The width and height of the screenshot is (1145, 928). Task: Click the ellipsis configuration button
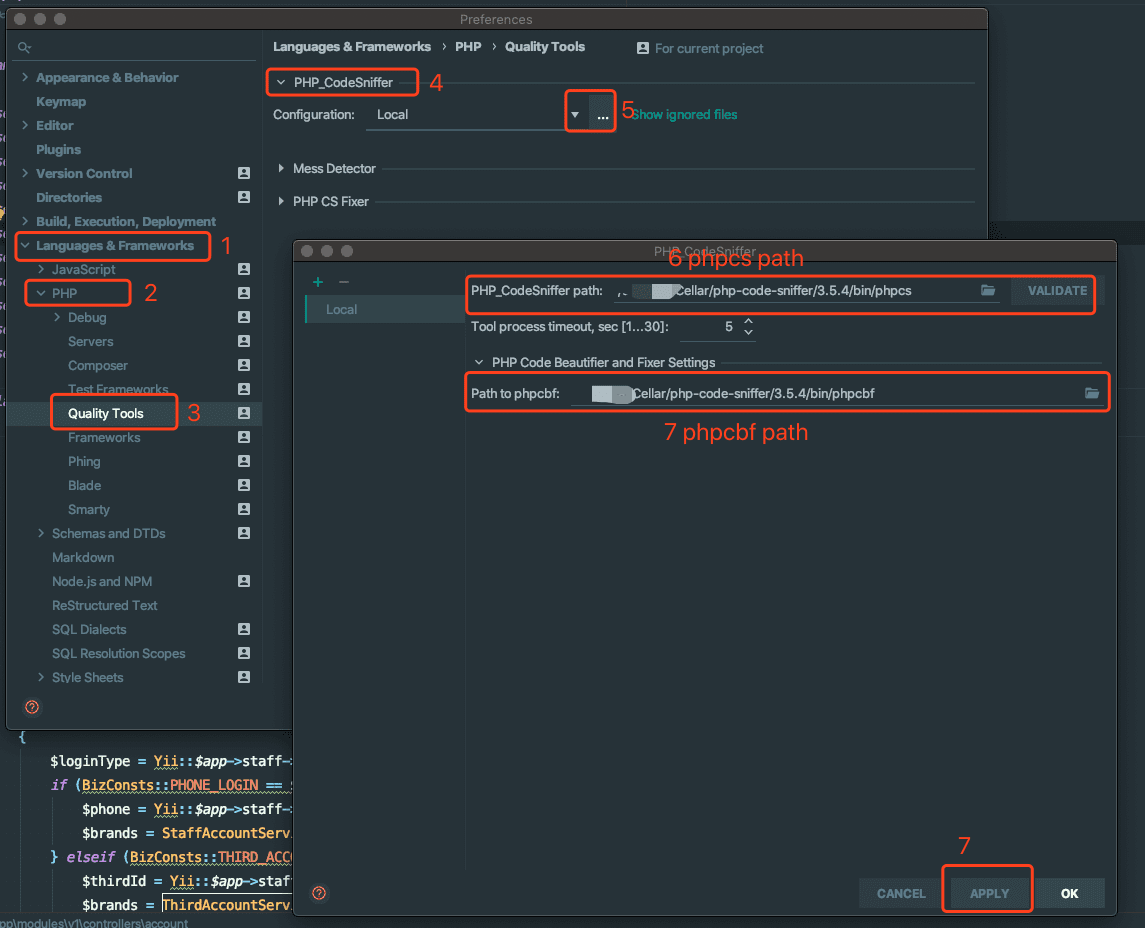602,115
